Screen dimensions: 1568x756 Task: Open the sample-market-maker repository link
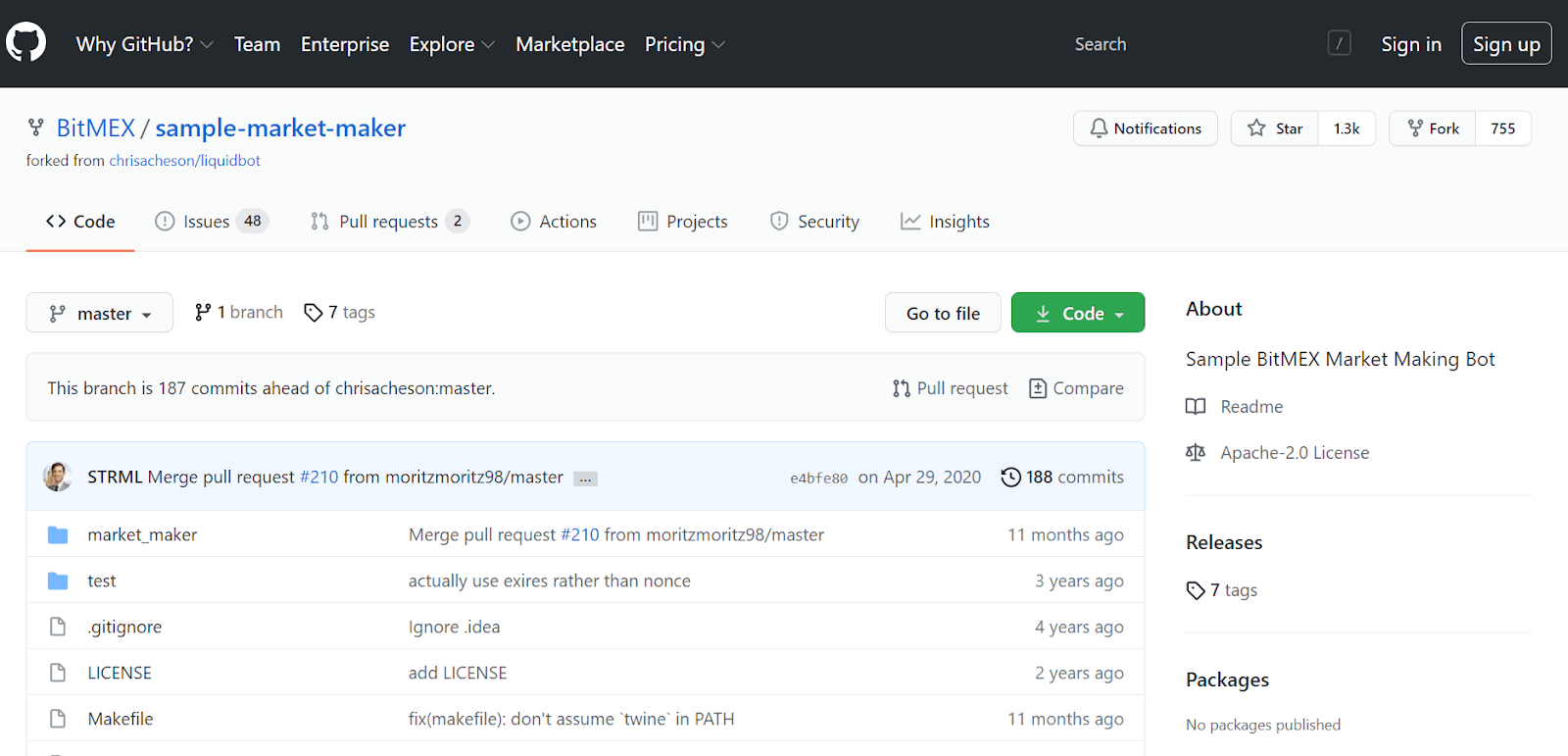pos(280,127)
